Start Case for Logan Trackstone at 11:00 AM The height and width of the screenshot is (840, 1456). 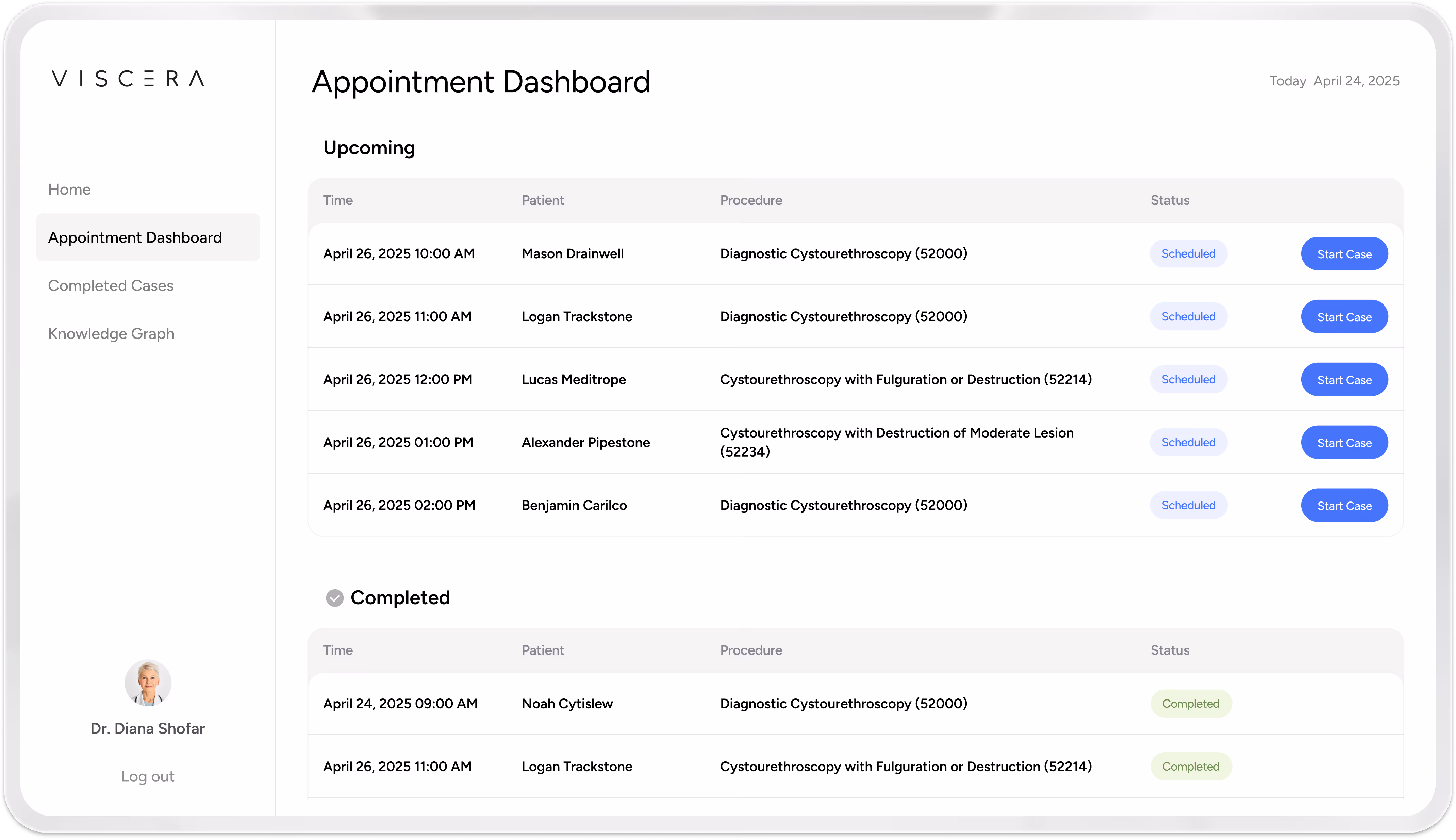tap(1344, 316)
